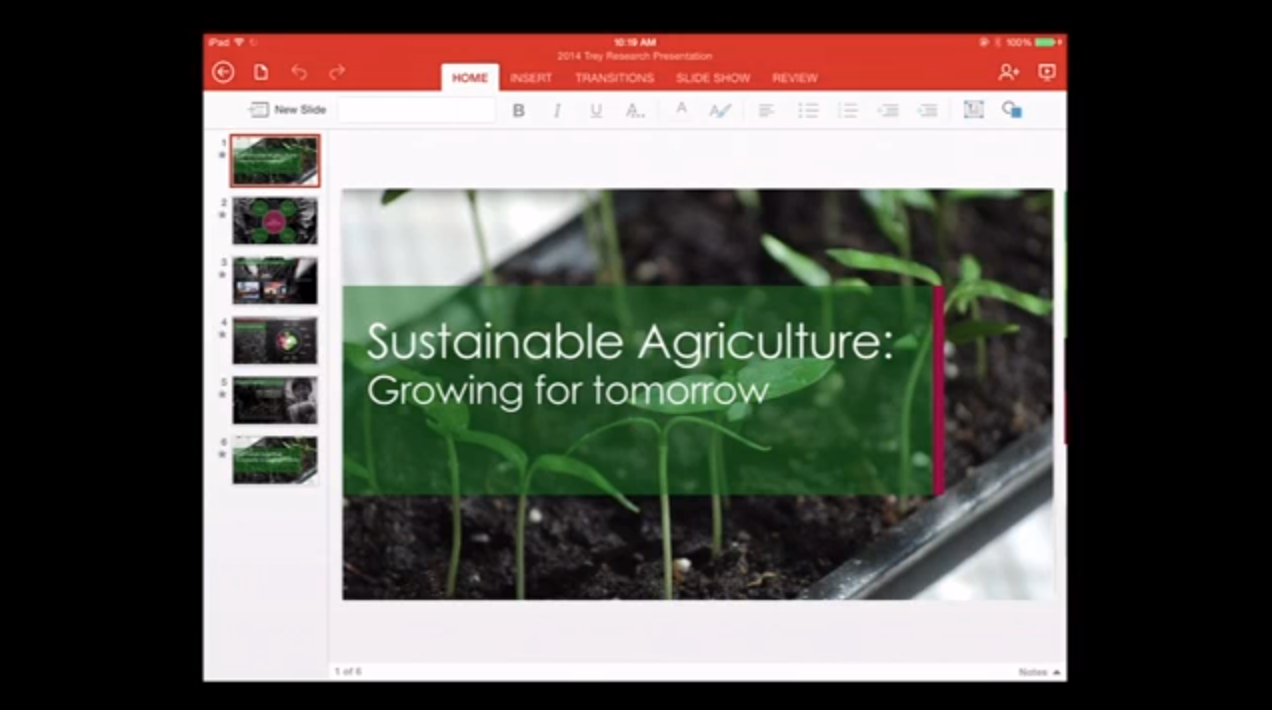1272x710 pixels.
Task: Open the Share people icon
Action: (x=1008, y=72)
